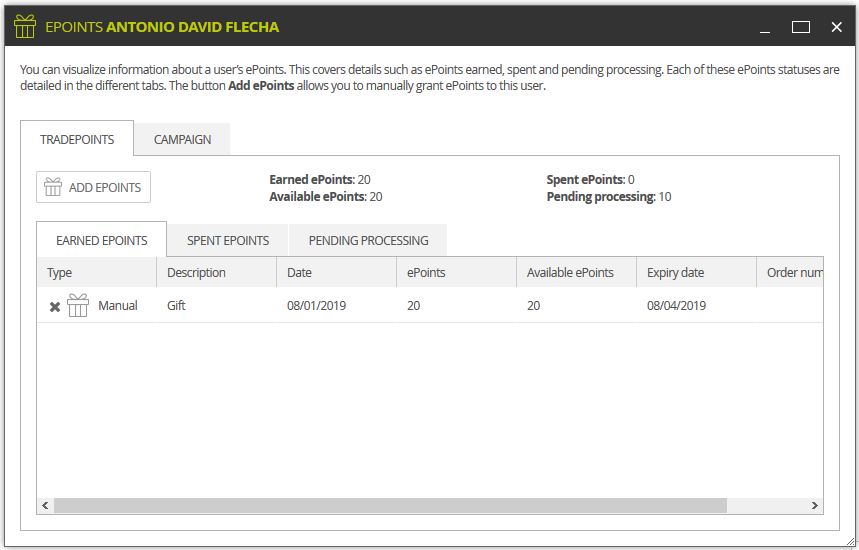Click the left scroll arrow of horizontal scrollbar

point(45,505)
